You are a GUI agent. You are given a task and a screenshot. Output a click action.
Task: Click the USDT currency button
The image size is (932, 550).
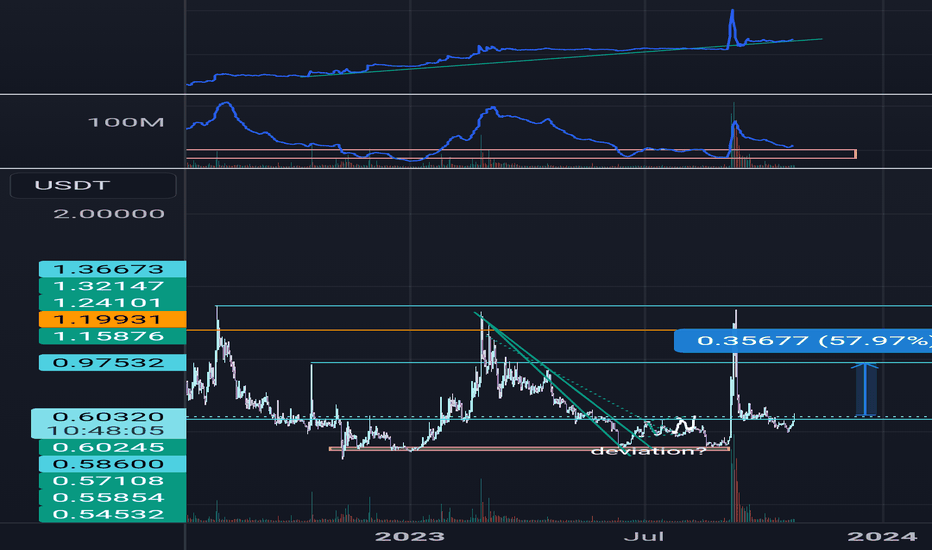[x=93, y=186]
